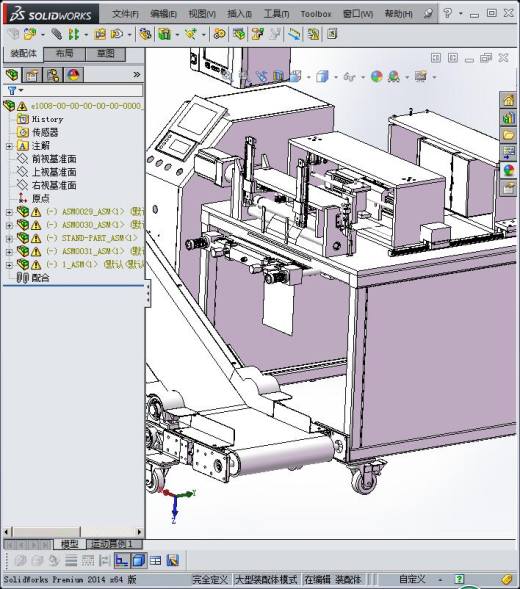Switch to the 装配体 command tab
Screen dimensions: 520x589
[23, 54]
